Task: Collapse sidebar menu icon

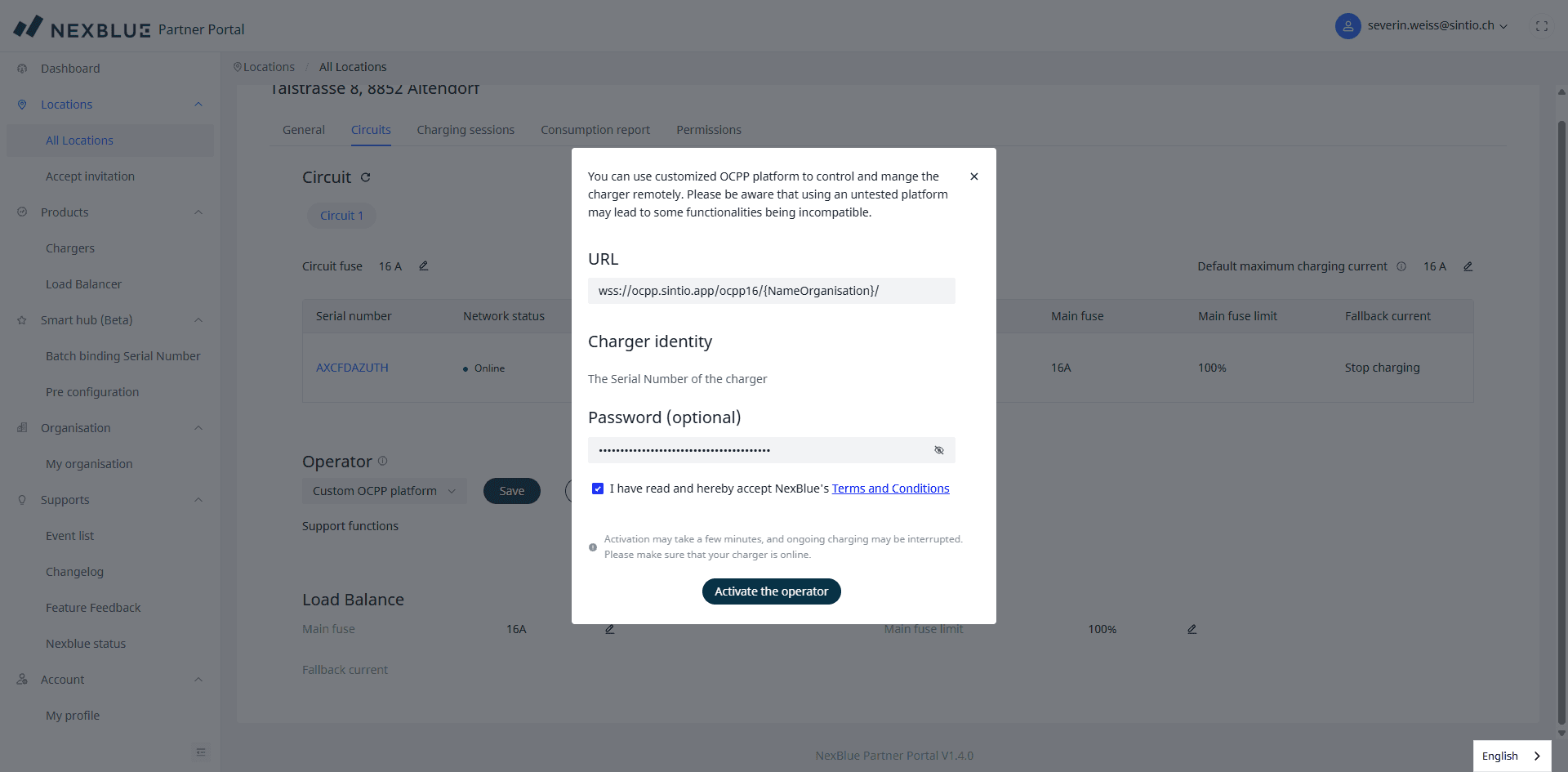Action: coord(201,752)
